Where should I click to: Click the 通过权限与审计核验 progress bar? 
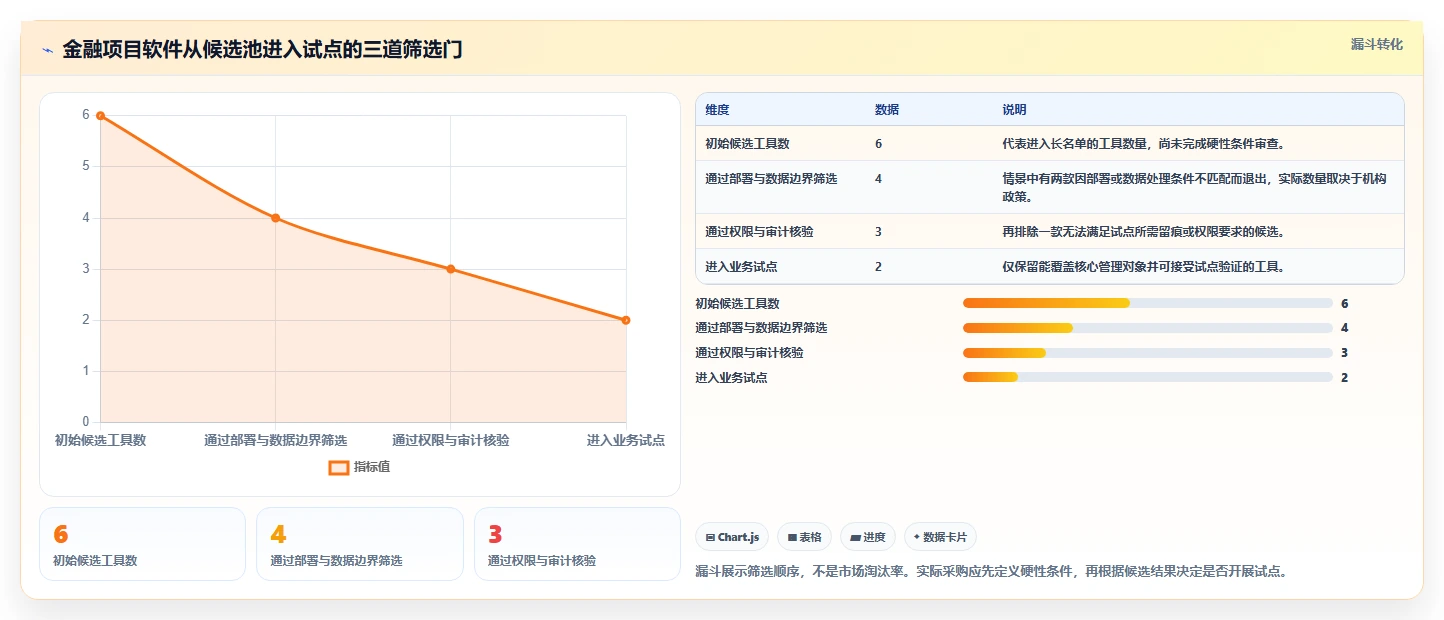click(1148, 353)
